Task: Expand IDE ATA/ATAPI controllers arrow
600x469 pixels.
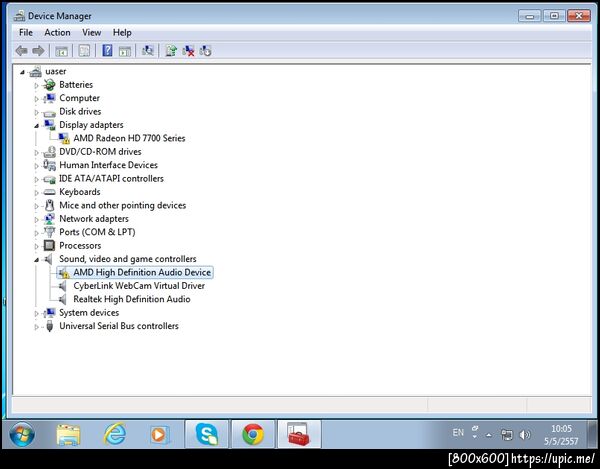Action: pos(37,179)
